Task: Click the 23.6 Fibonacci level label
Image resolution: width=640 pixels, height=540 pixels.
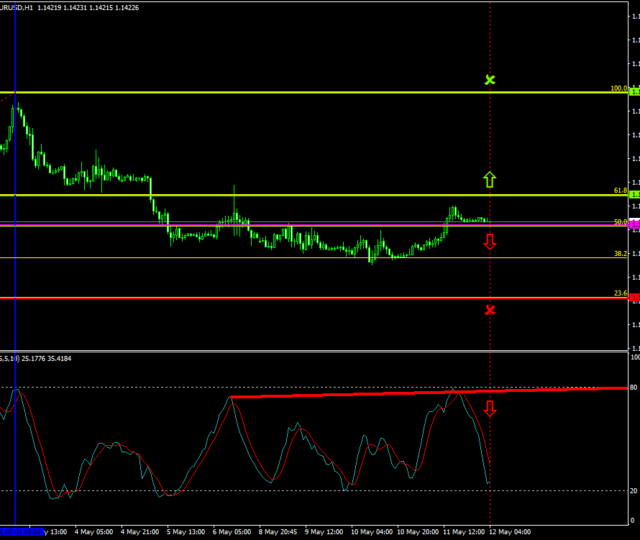Action: click(620, 293)
